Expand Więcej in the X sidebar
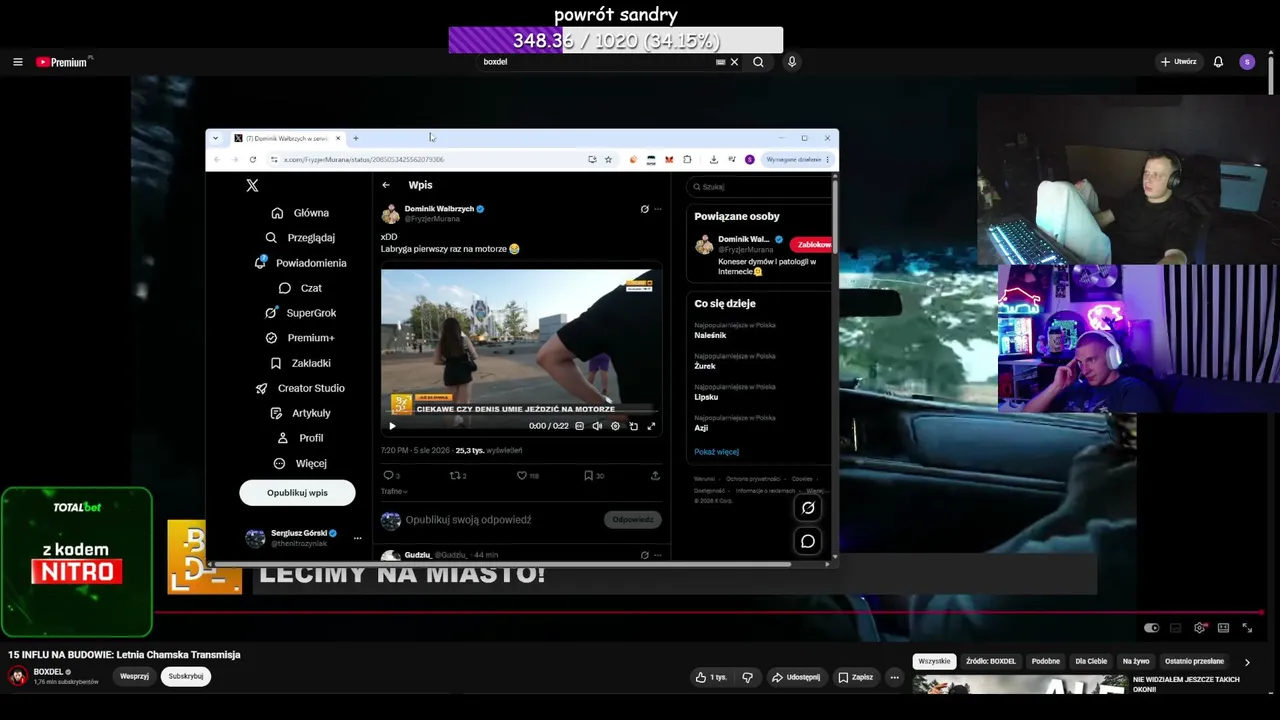Image resolution: width=1280 pixels, height=720 pixels. 300,463
